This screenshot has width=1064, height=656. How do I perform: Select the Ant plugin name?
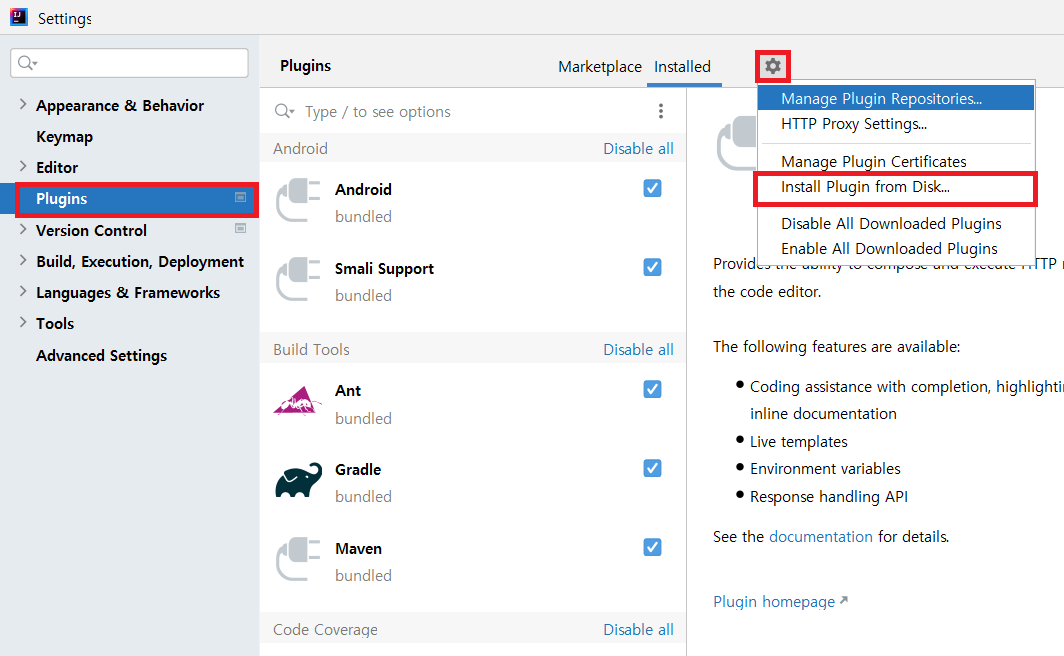pos(347,391)
